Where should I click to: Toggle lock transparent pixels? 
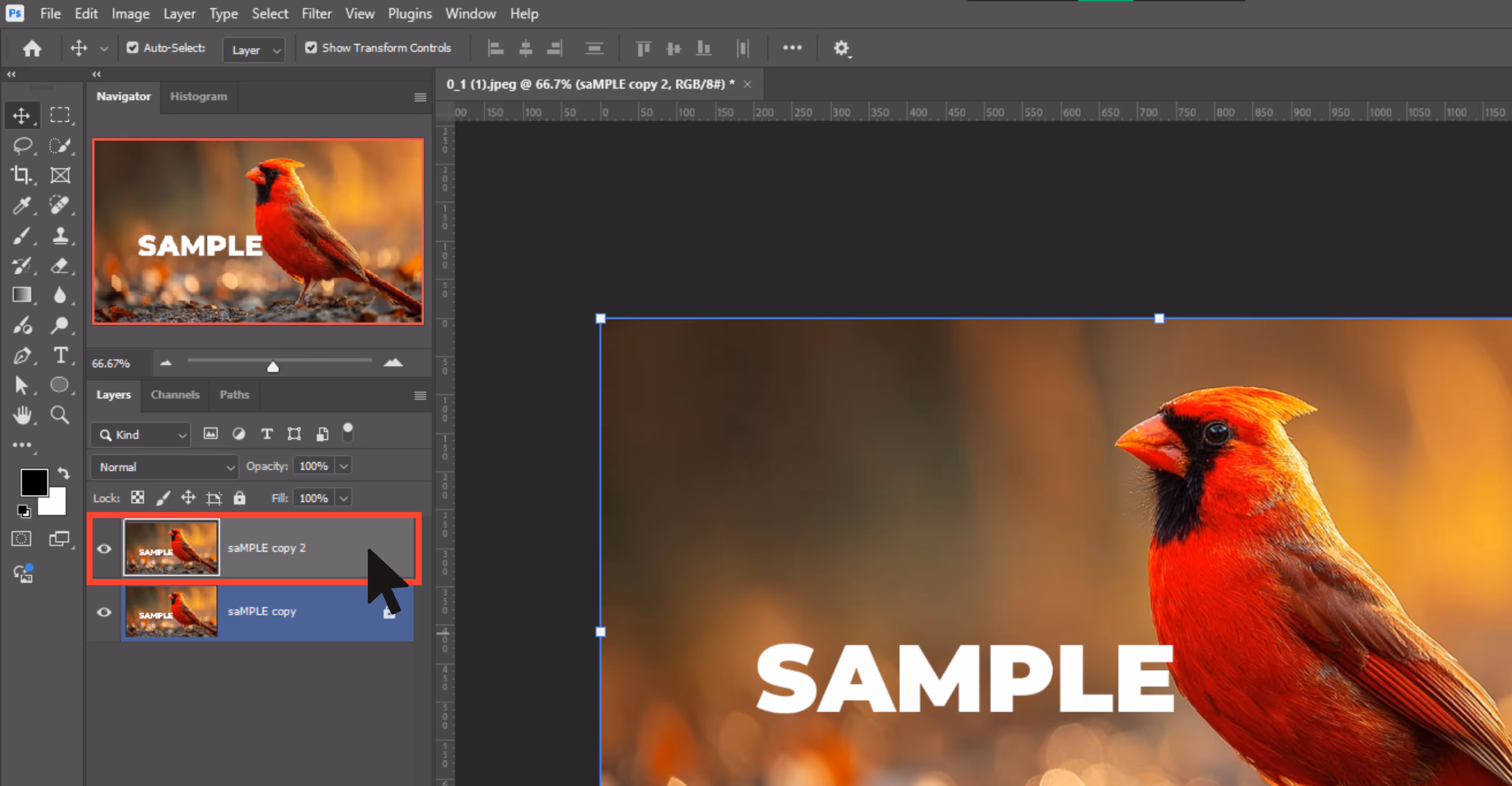(x=137, y=498)
